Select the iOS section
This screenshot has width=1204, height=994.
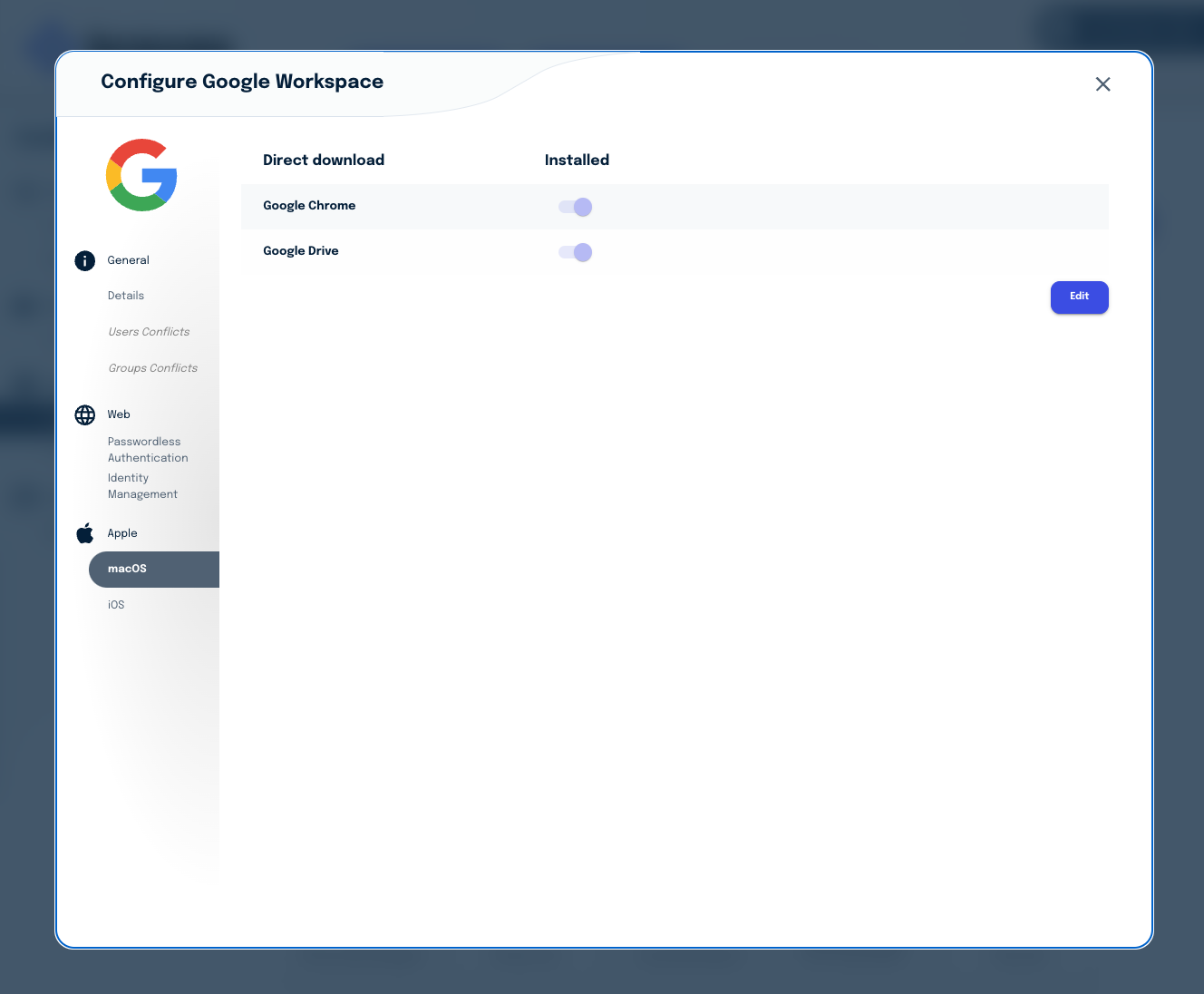click(x=116, y=605)
